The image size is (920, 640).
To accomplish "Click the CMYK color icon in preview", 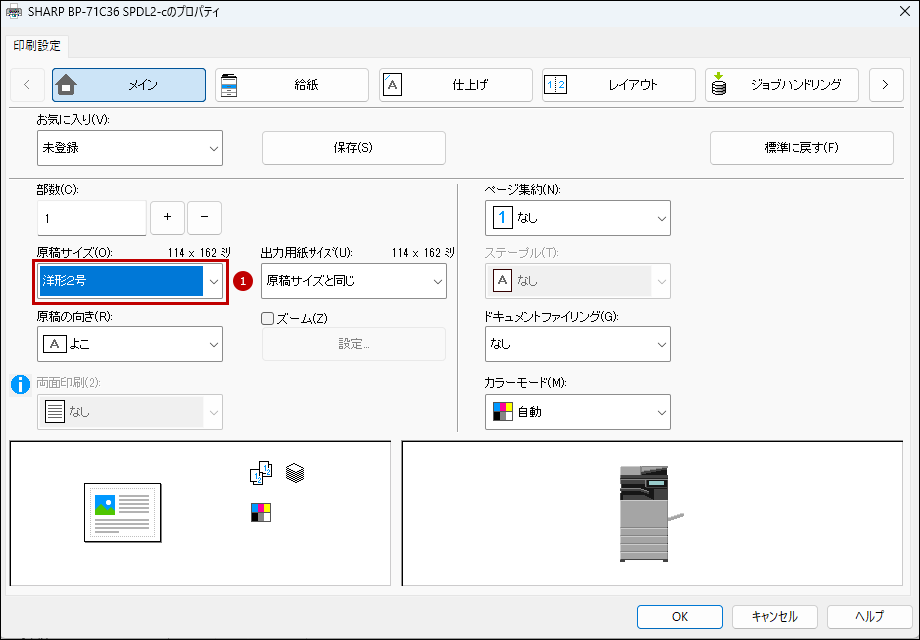I will 260,513.
